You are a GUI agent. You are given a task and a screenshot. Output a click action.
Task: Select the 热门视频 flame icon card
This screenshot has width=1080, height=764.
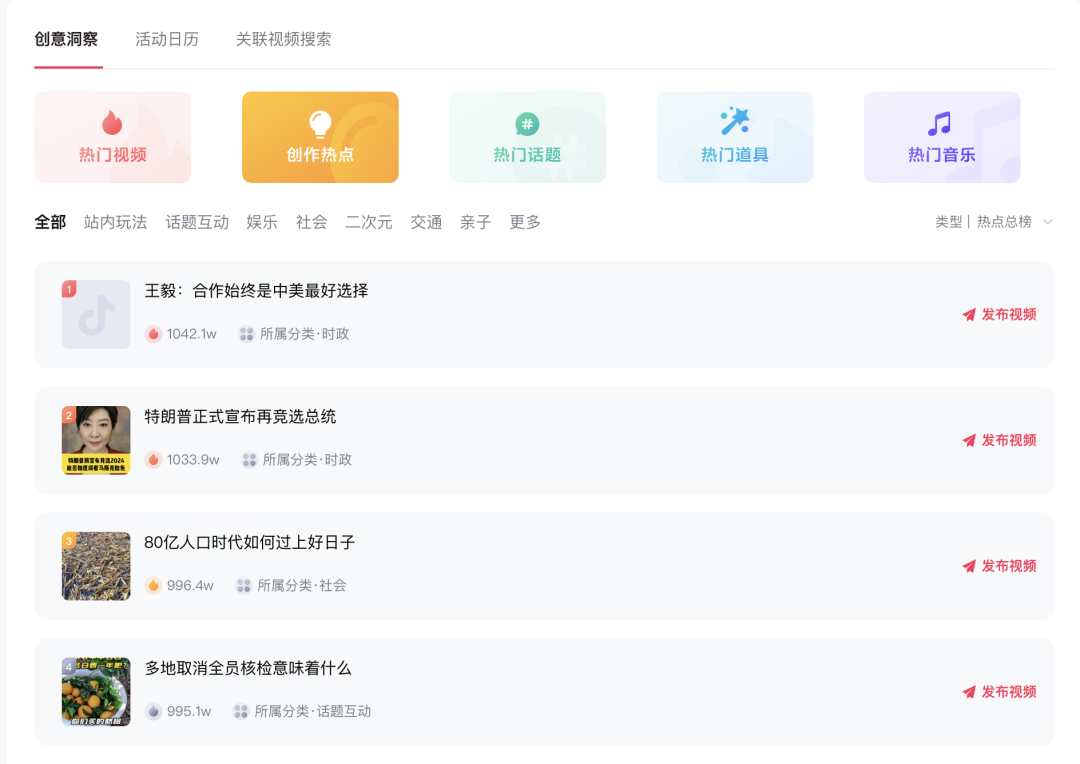coord(112,137)
